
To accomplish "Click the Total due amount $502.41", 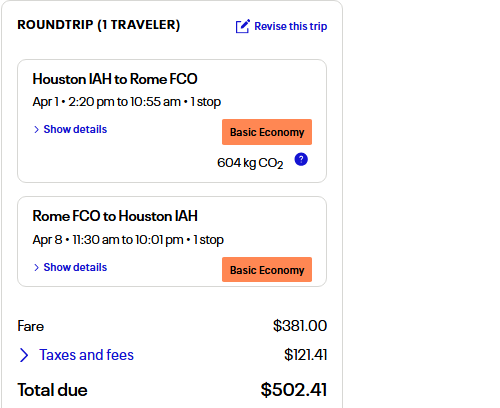I will point(294,390).
